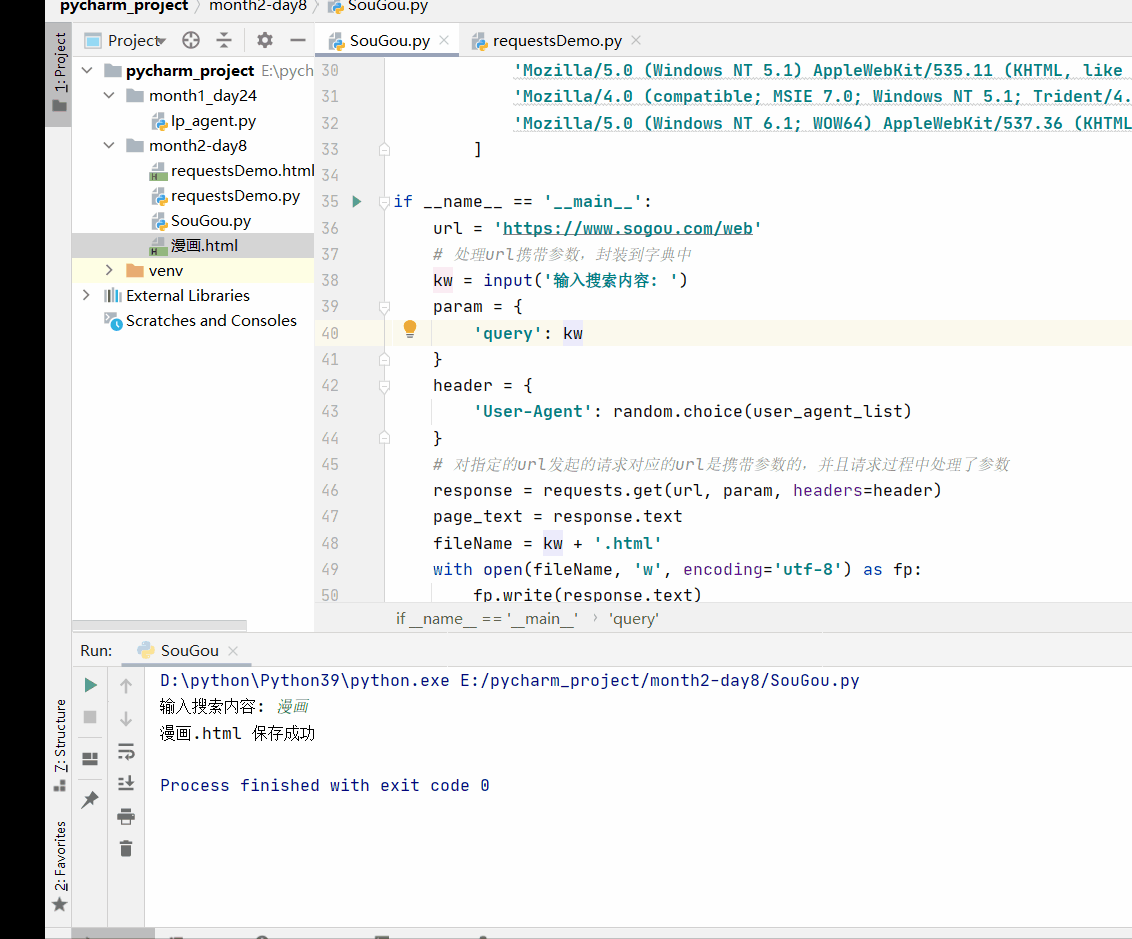Select 漫画.html file in project tree
The height and width of the screenshot is (939, 1132).
(x=193, y=245)
